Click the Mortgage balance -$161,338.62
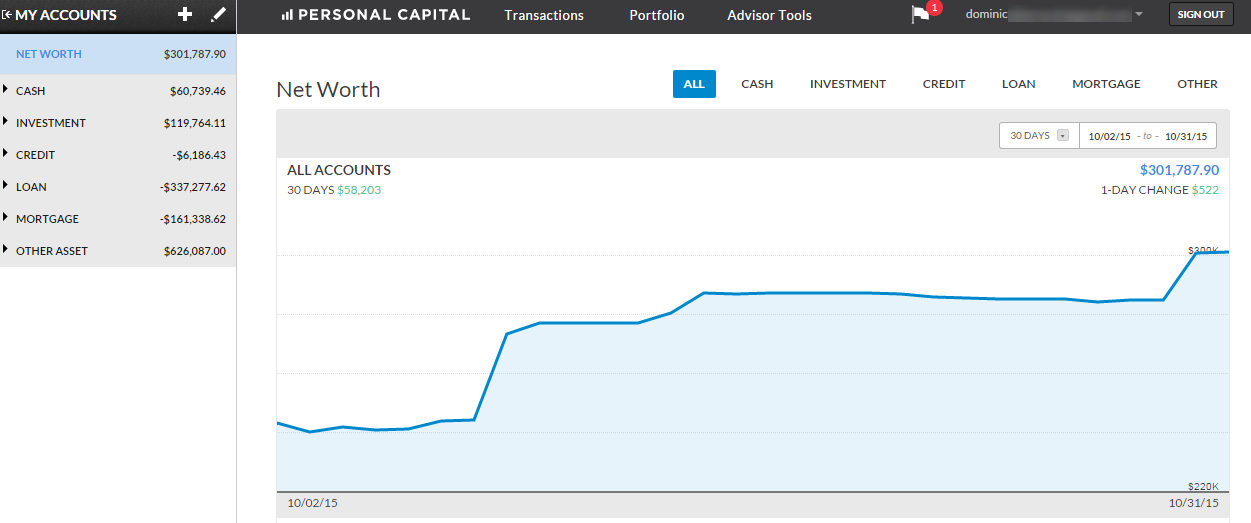The image size is (1251, 523). click(192, 219)
